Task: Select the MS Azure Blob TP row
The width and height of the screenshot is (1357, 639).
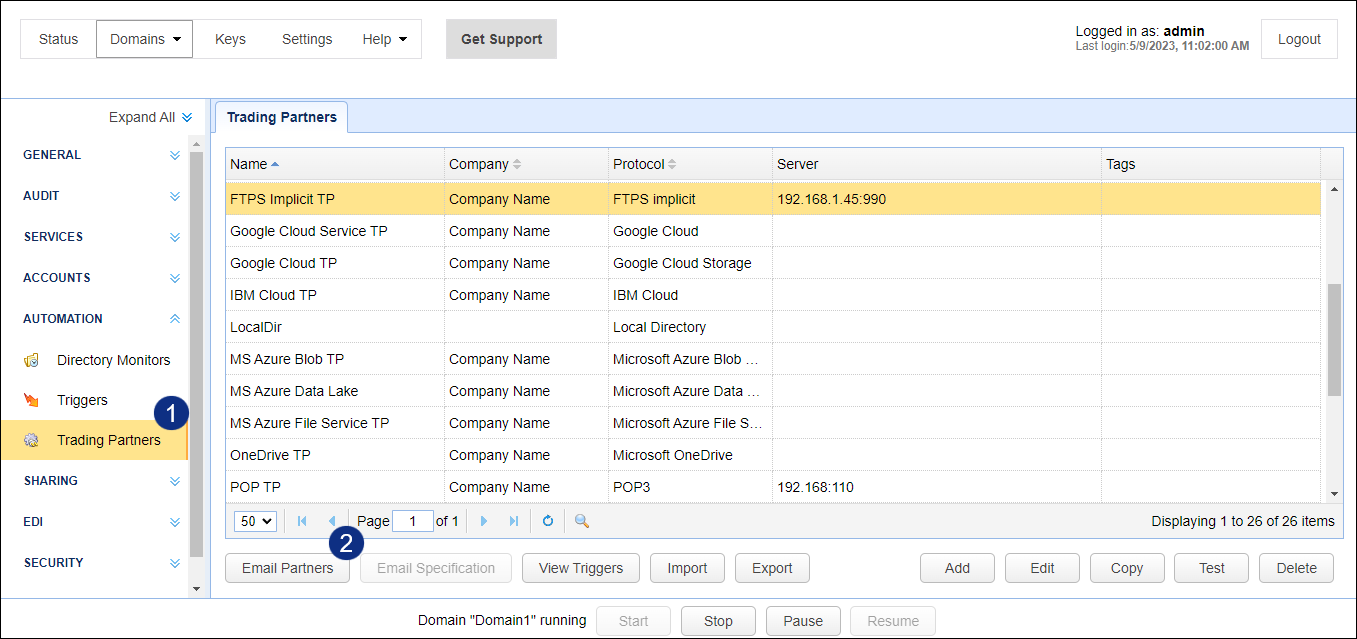Action: tap(773, 359)
